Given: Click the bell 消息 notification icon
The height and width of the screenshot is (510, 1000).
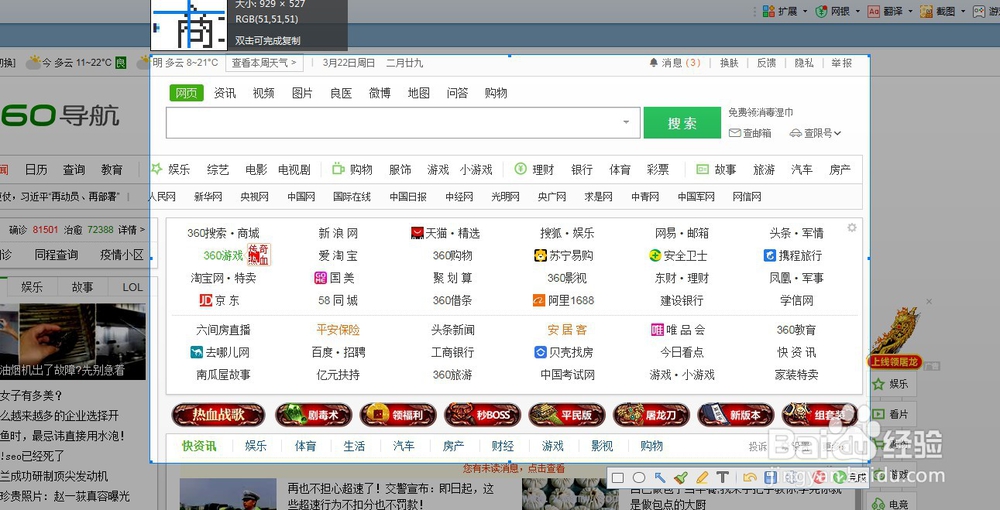Looking at the screenshot, I should [x=653, y=62].
